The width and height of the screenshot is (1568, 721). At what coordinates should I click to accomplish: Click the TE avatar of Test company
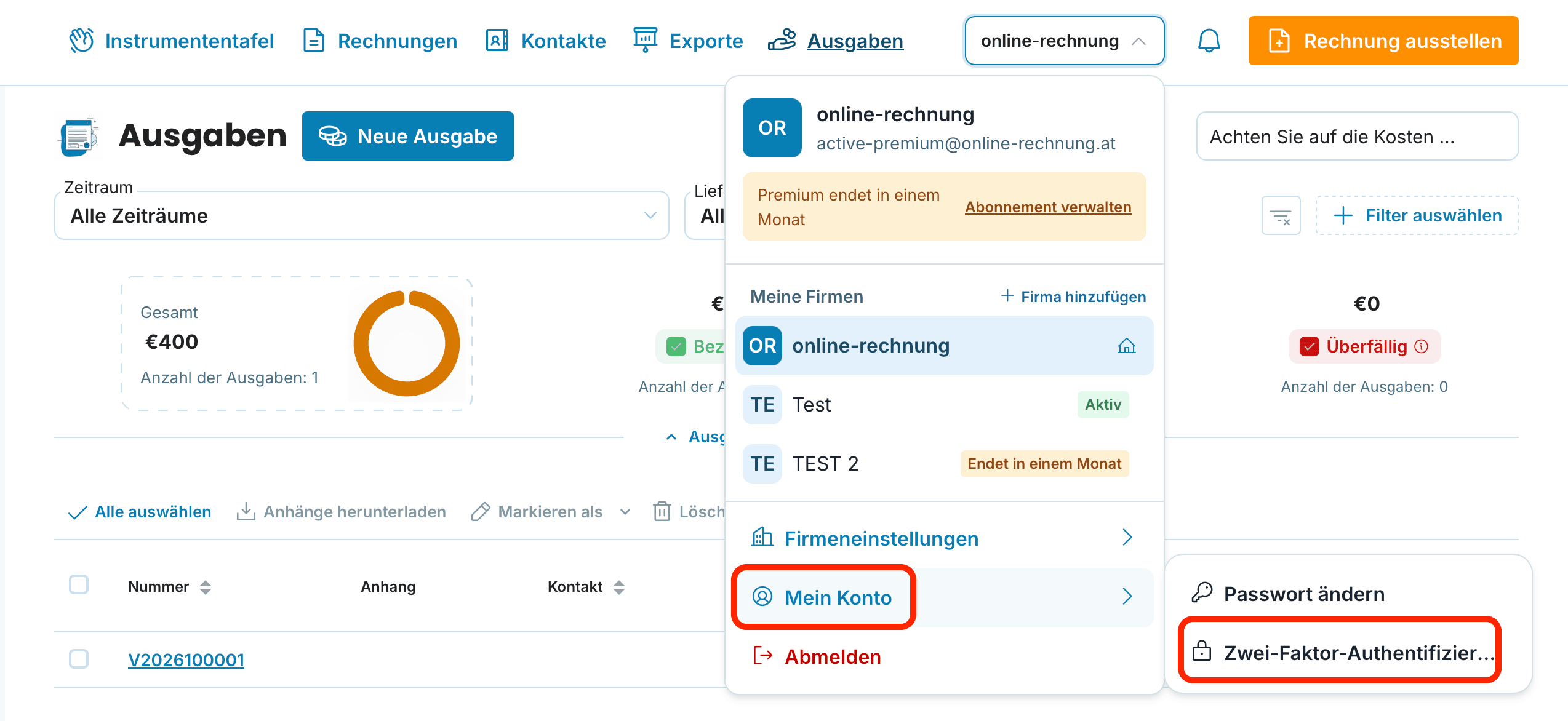coord(762,405)
